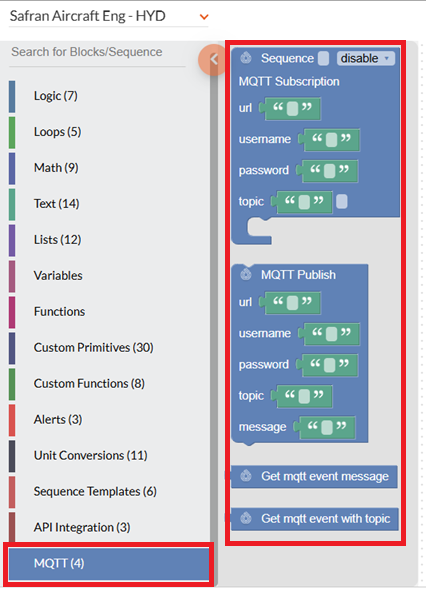Click the message text field in MQTT Publish
Image resolution: width=426 pixels, height=591 pixels.
point(327,427)
